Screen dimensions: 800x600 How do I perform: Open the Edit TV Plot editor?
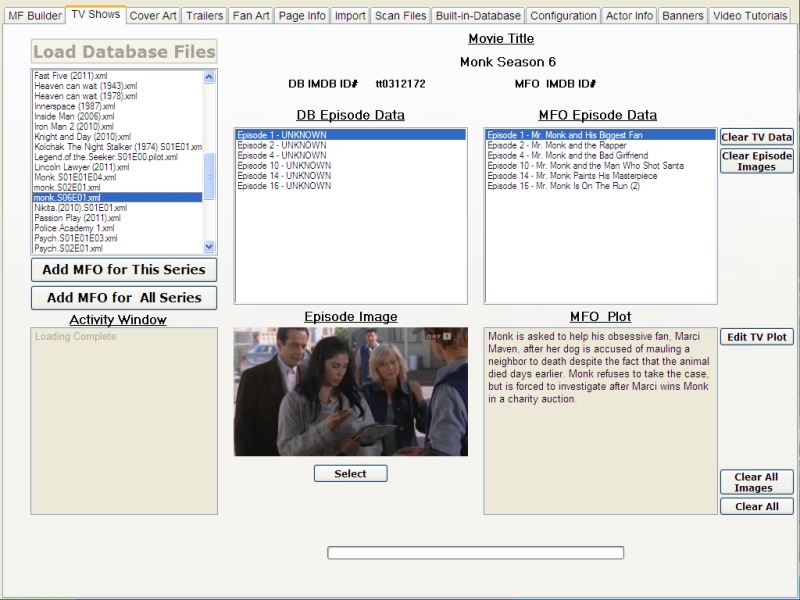click(x=756, y=337)
